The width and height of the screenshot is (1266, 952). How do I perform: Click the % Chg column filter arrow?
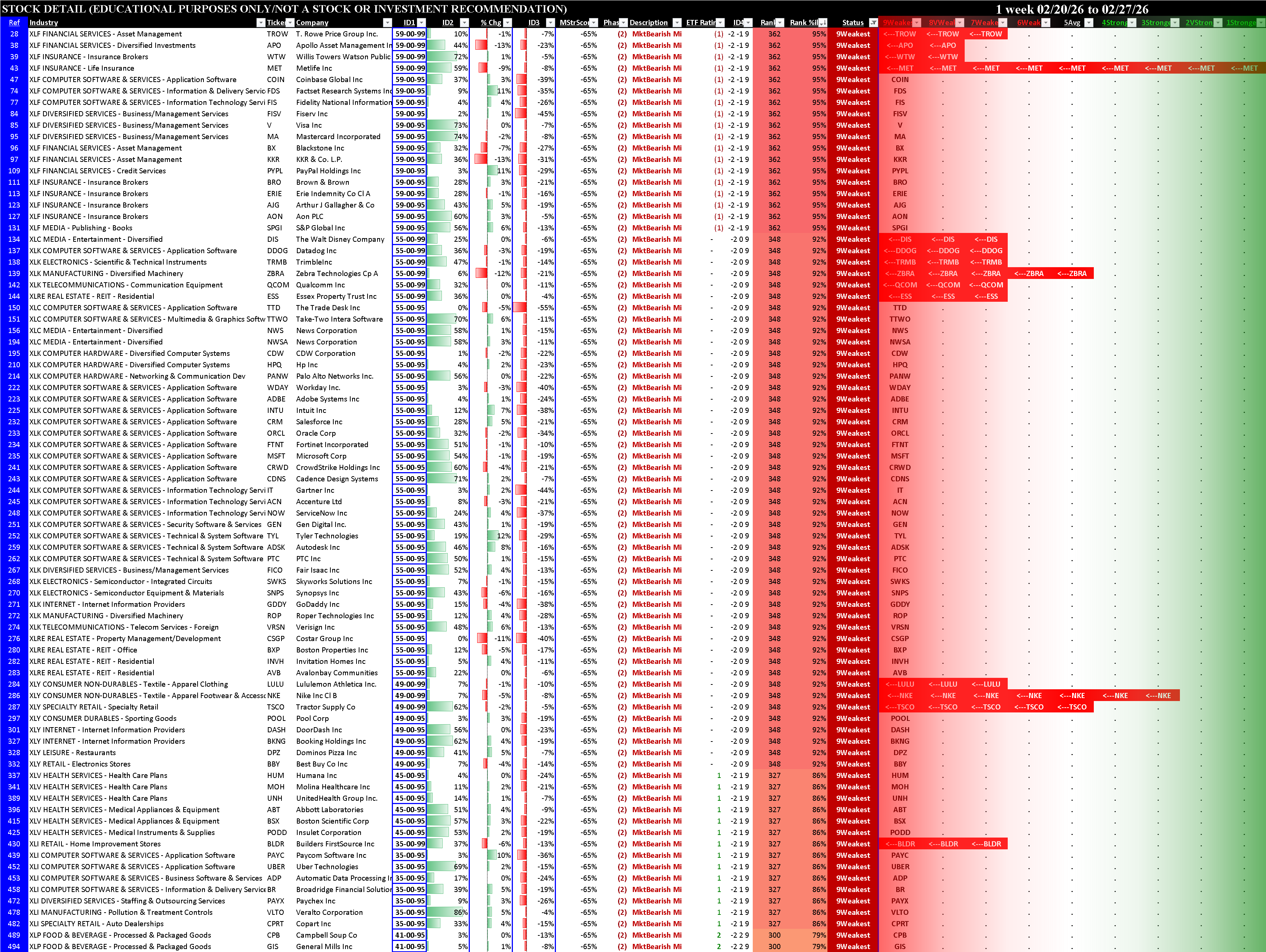[x=507, y=23]
